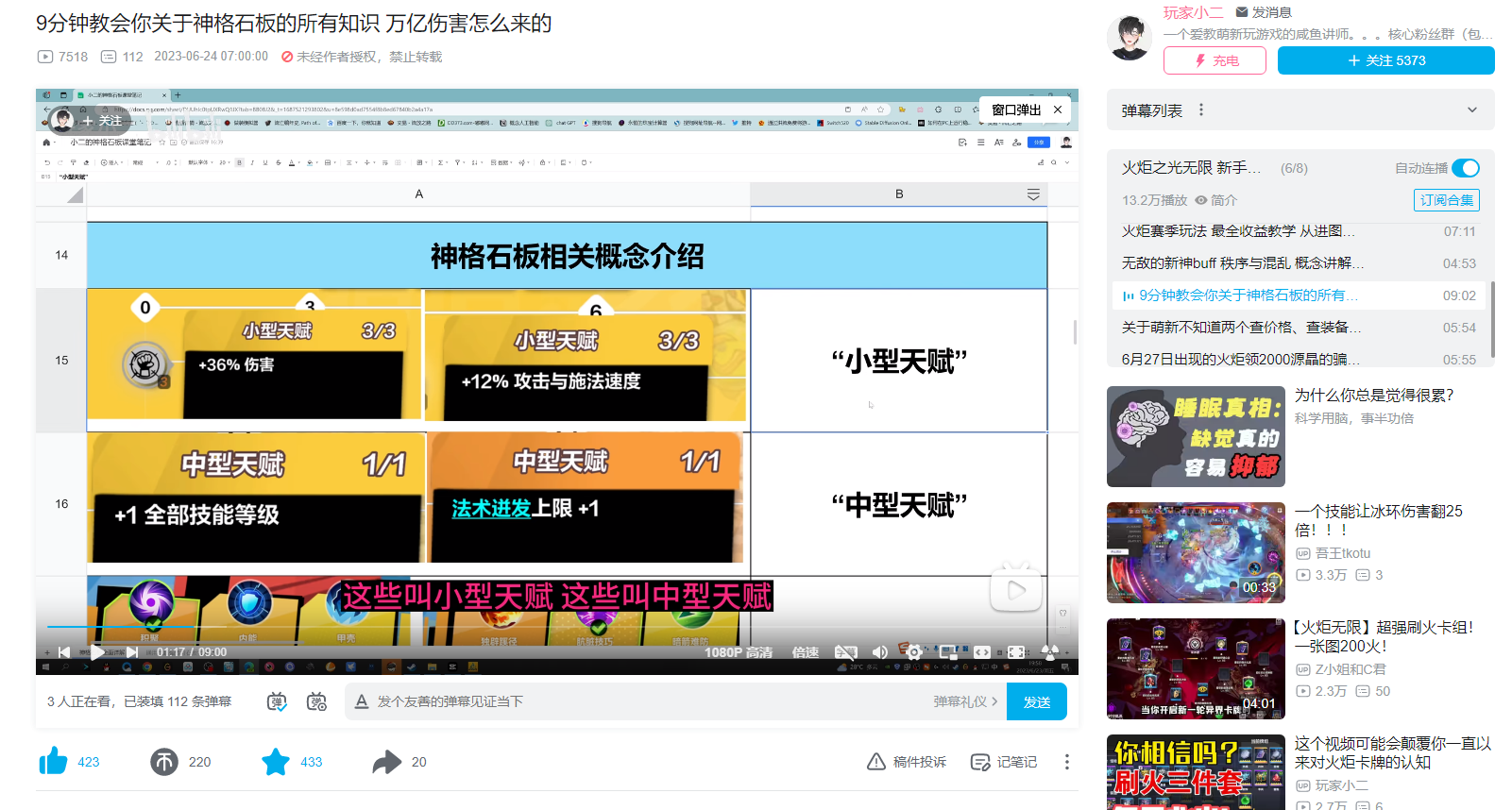Type in danmaku input field 发个友善的弹幕
Screen dimensions: 1512x810
click(652, 701)
